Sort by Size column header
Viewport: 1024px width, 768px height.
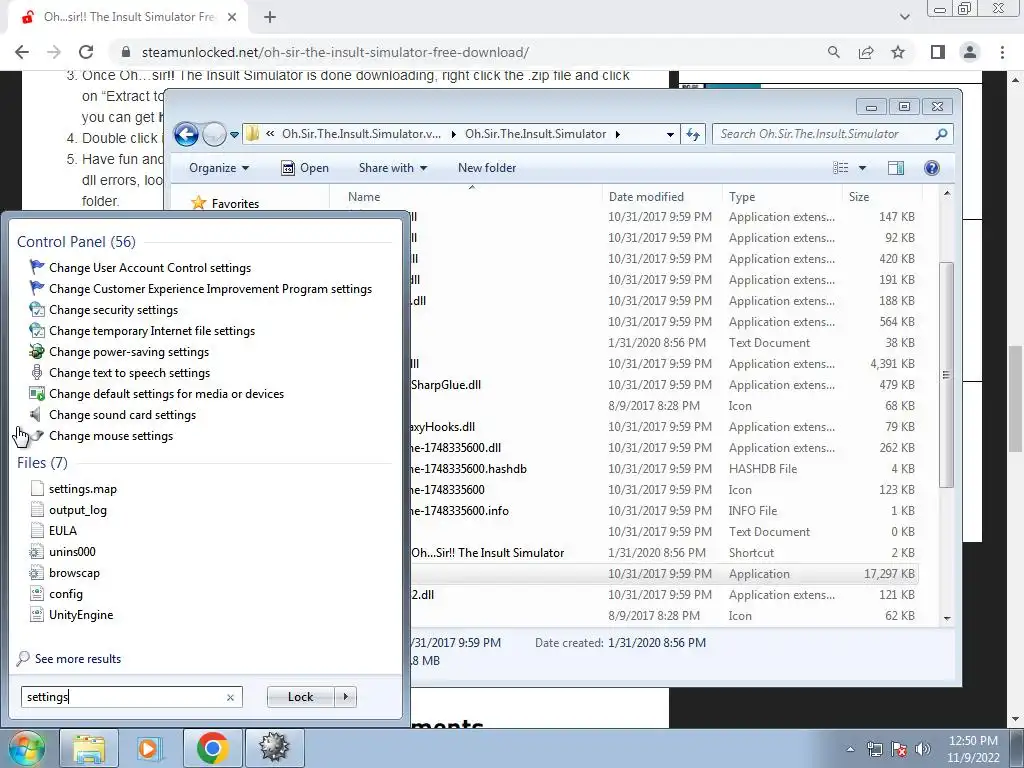(882, 197)
